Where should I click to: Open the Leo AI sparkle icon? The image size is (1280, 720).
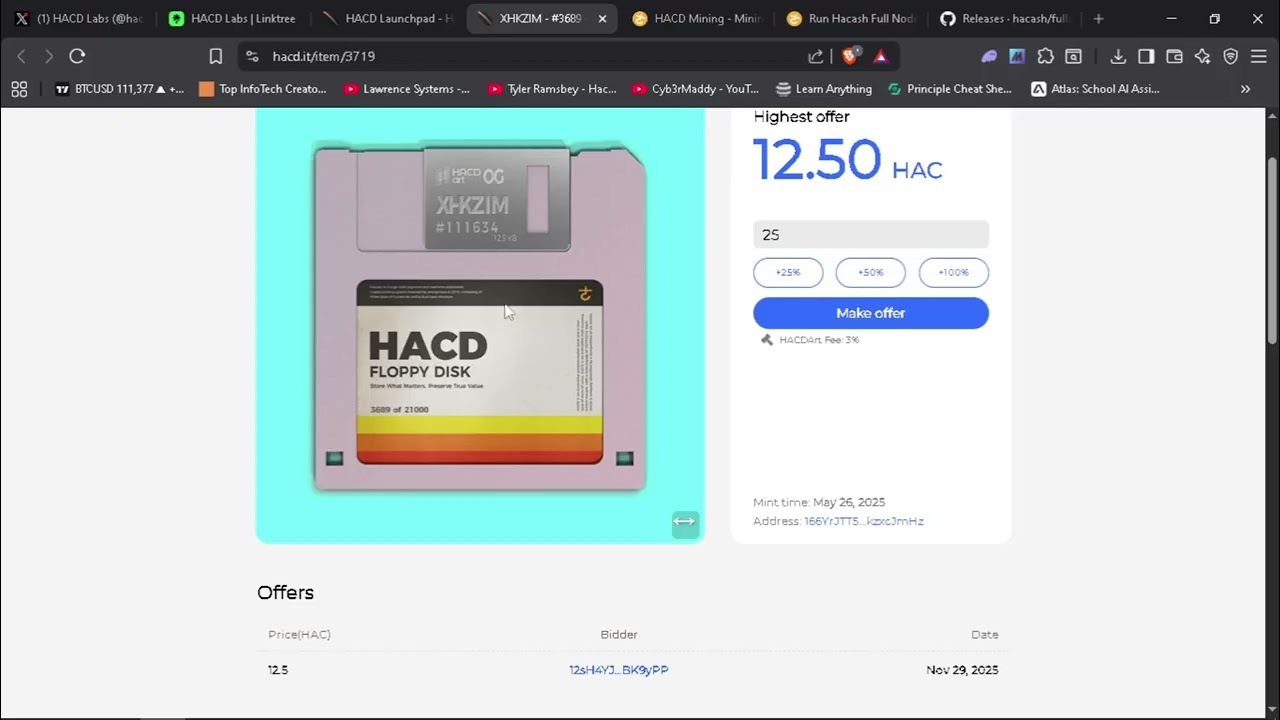point(1202,57)
